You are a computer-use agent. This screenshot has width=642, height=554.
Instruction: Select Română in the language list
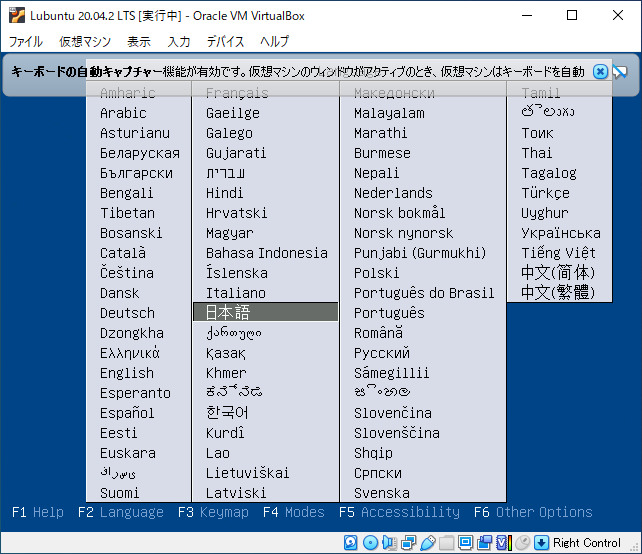click(378, 332)
